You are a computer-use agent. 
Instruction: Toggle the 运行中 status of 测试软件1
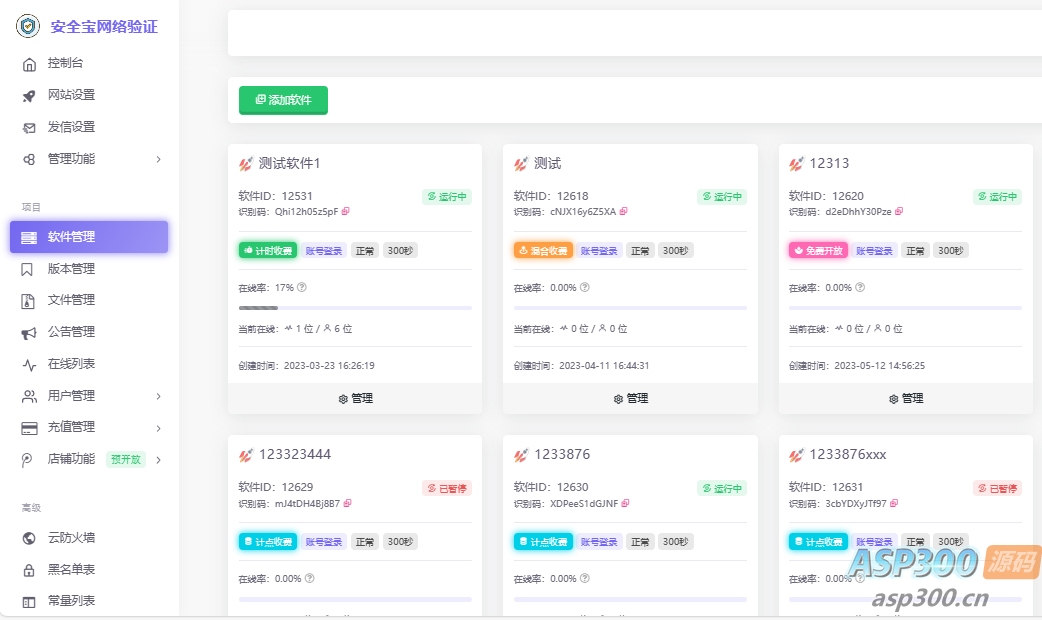pos(447,197)
